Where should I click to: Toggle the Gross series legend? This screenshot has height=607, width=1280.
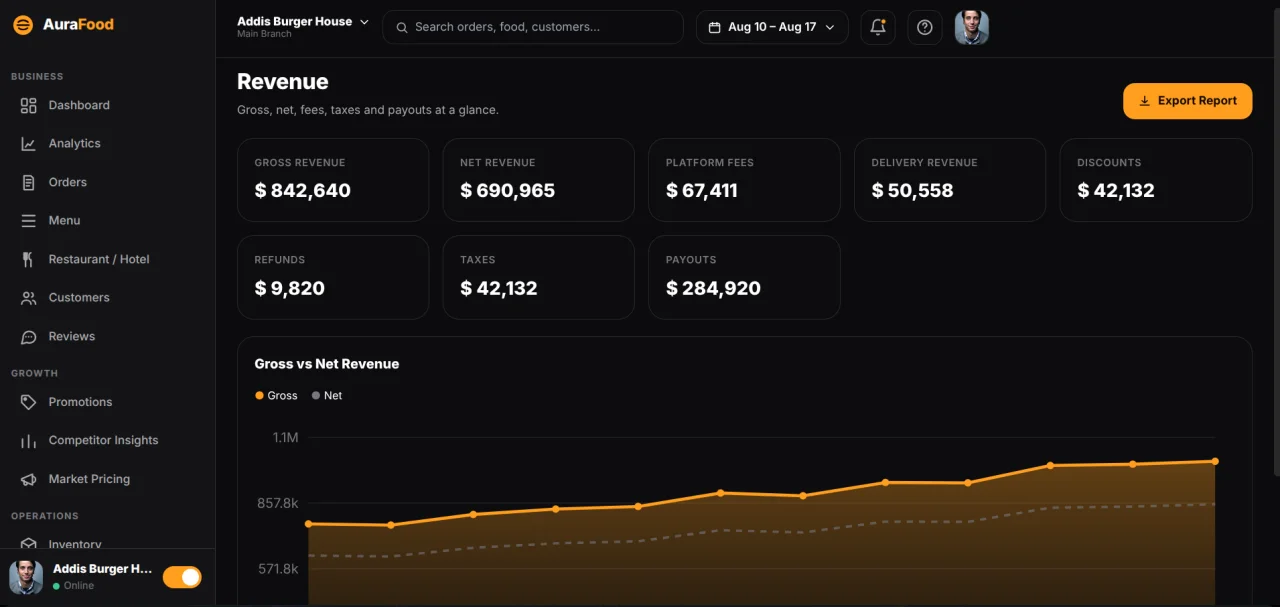pyautogui.click(x=276, y=396)
